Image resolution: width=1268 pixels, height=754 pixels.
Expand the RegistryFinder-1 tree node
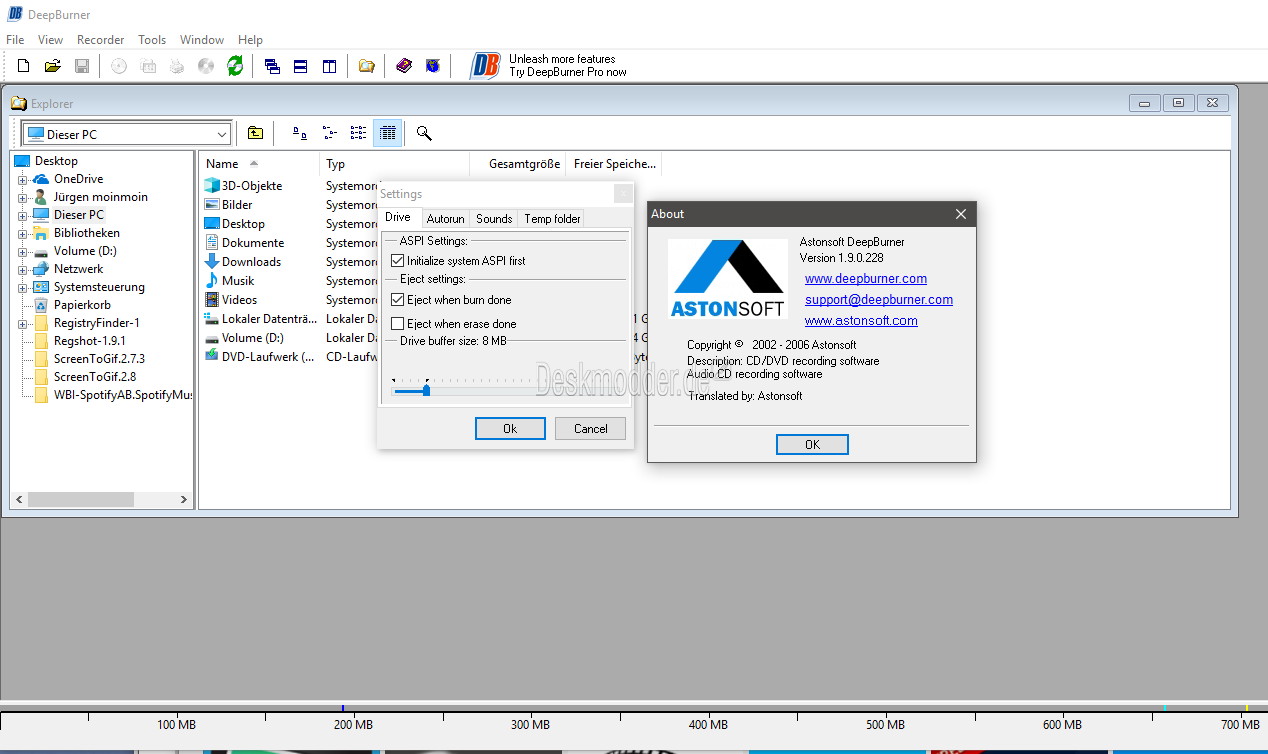(x=22, y=323)
